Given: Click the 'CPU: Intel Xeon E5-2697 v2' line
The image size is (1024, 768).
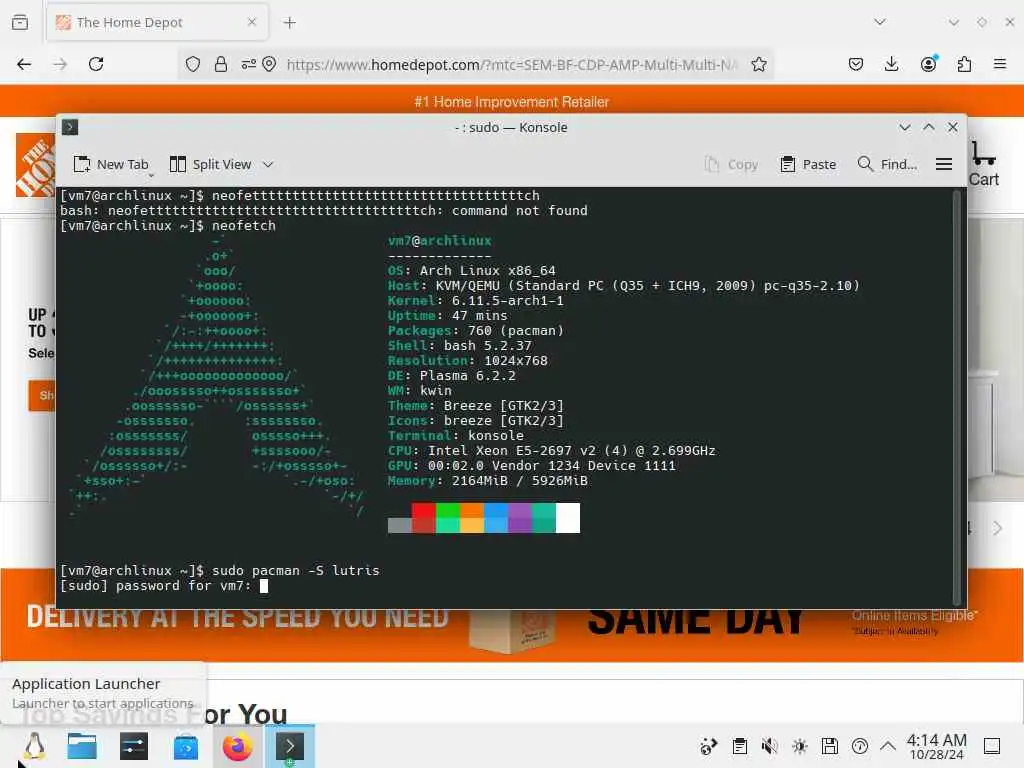Looking at the screenshot, I should click(x=551, y=451).
